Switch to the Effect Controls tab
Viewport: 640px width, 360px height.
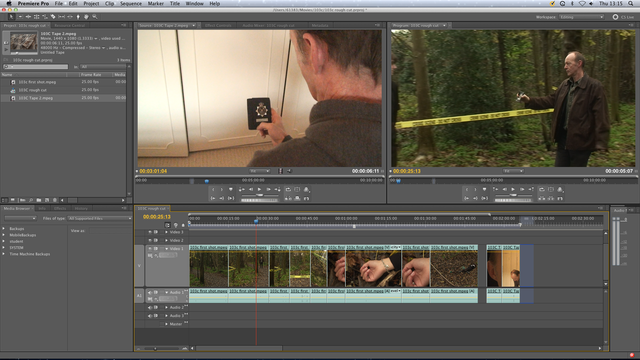pyautogui.click(x=218, y=25)
